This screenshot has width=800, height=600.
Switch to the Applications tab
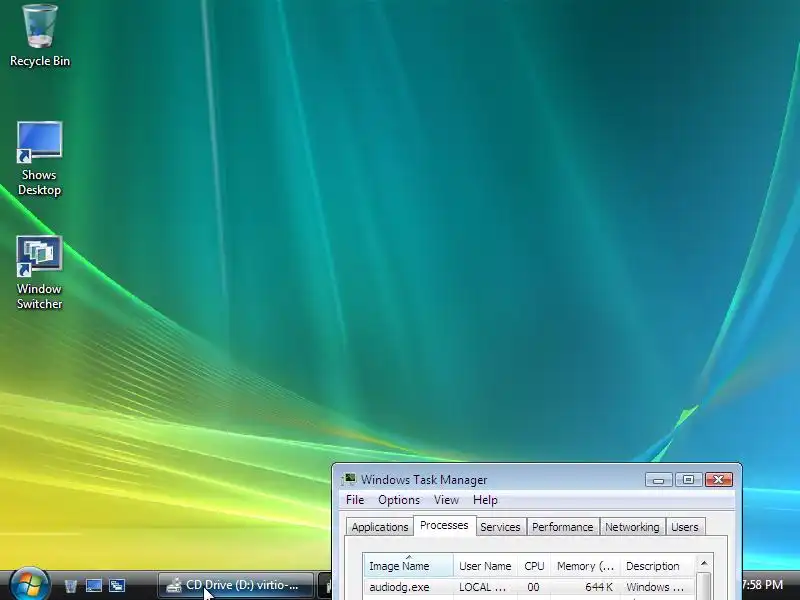[380, 527]
